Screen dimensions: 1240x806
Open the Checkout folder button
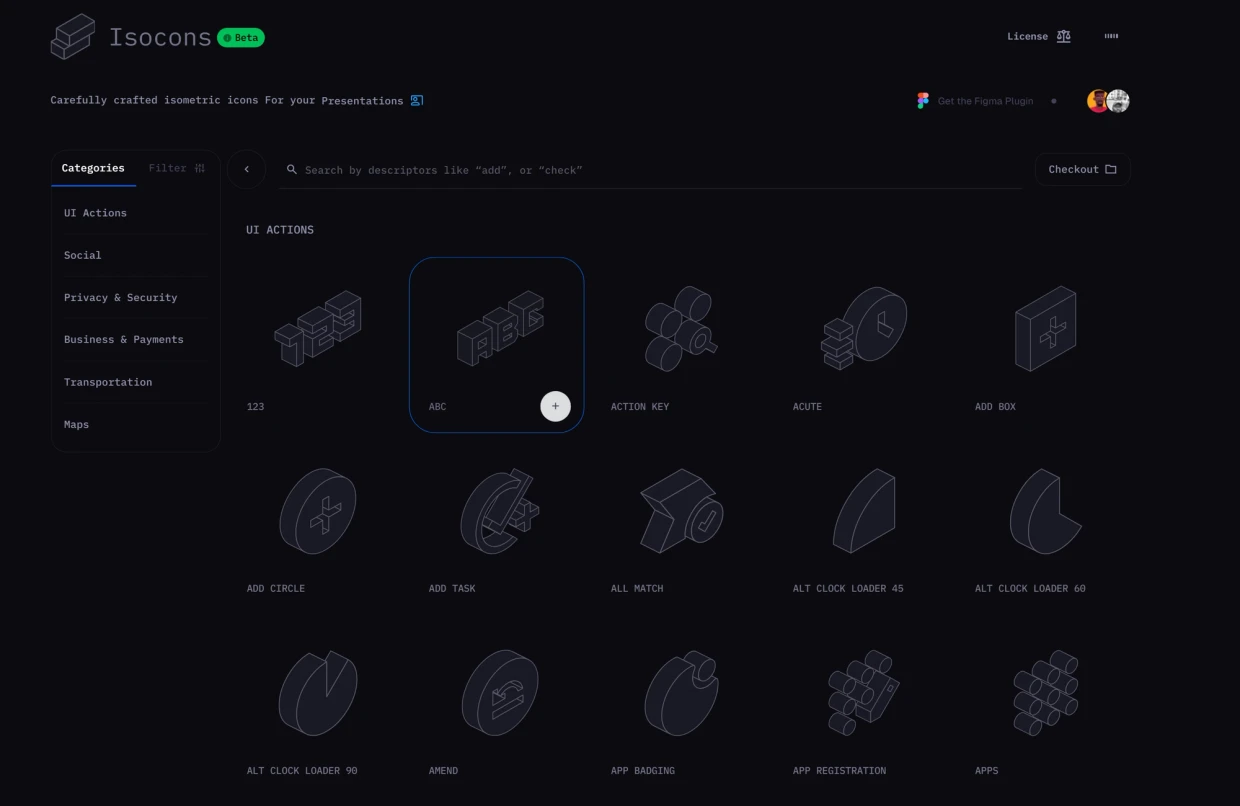point(1083,169)
